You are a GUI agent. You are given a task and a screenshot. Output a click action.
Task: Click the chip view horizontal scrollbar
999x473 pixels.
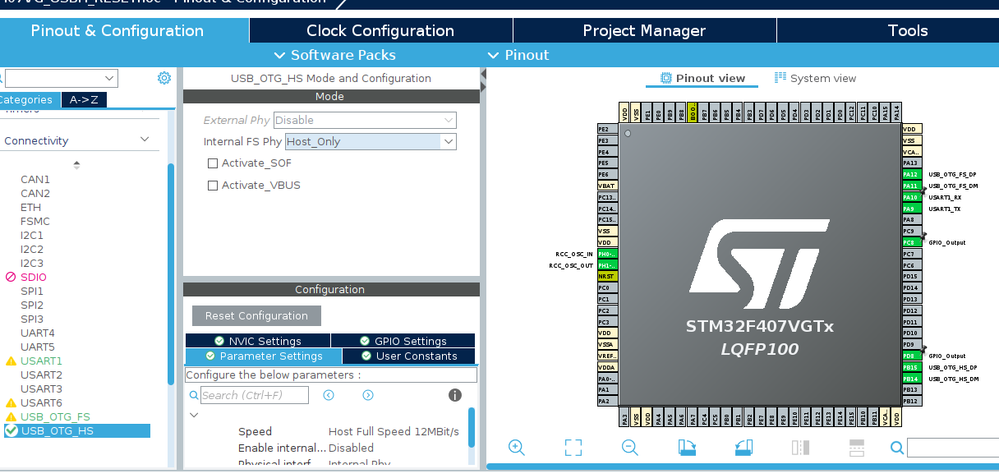[x=742, y=467]
